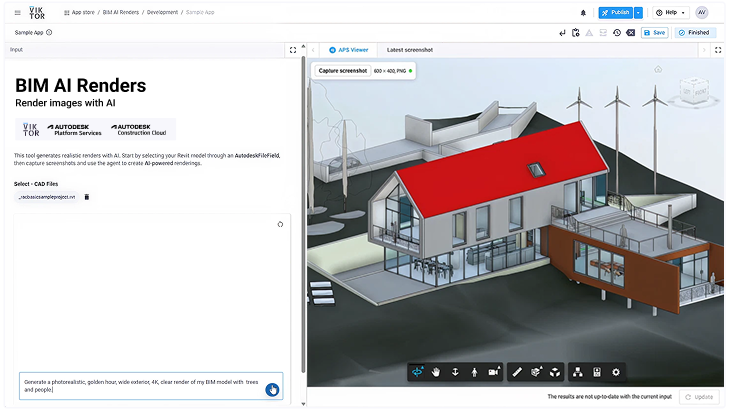Activate the Pan hand tool

(x=436, y=372)
